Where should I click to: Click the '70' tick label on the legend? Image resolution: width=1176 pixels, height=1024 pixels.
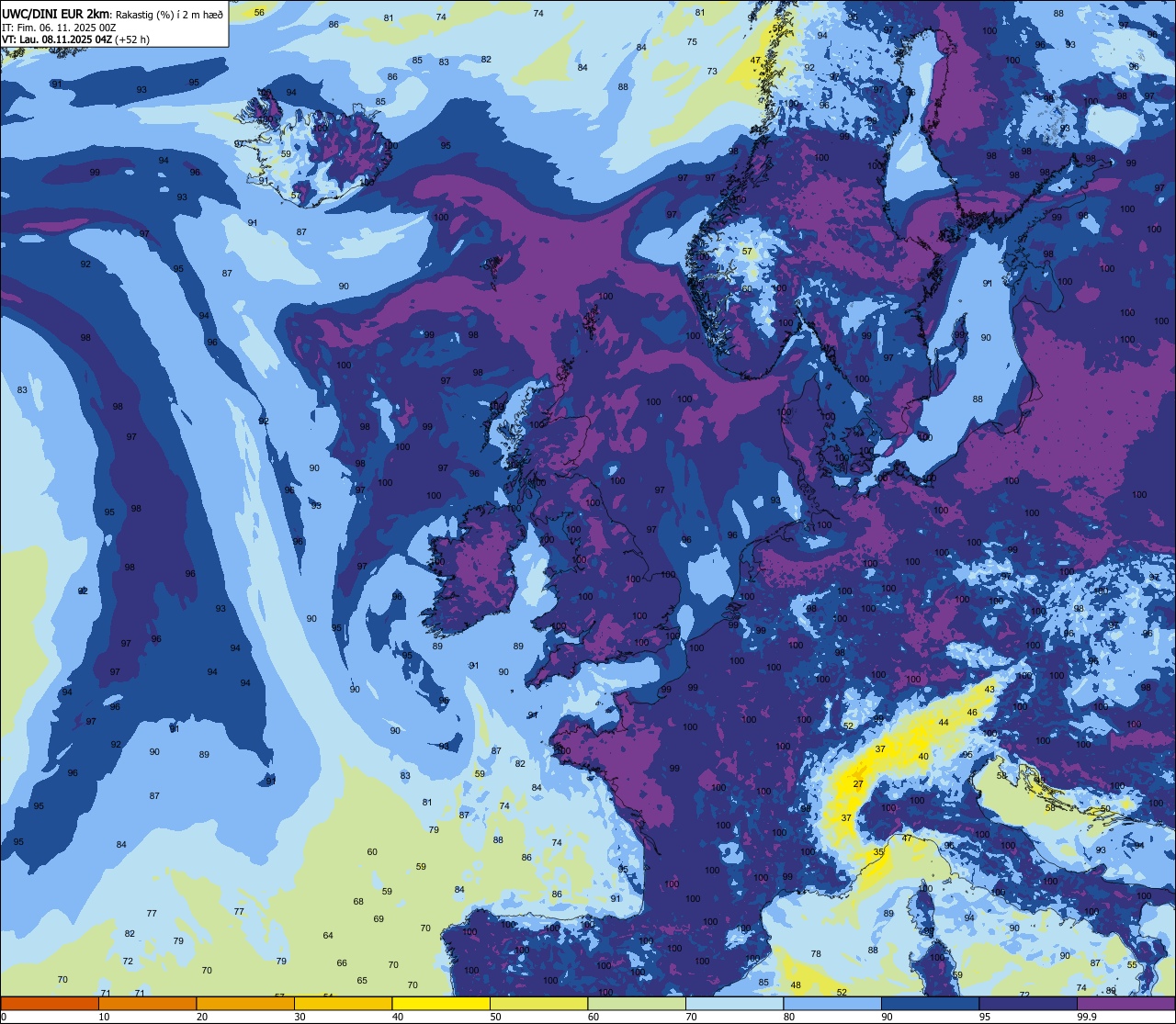point(691,1017)
